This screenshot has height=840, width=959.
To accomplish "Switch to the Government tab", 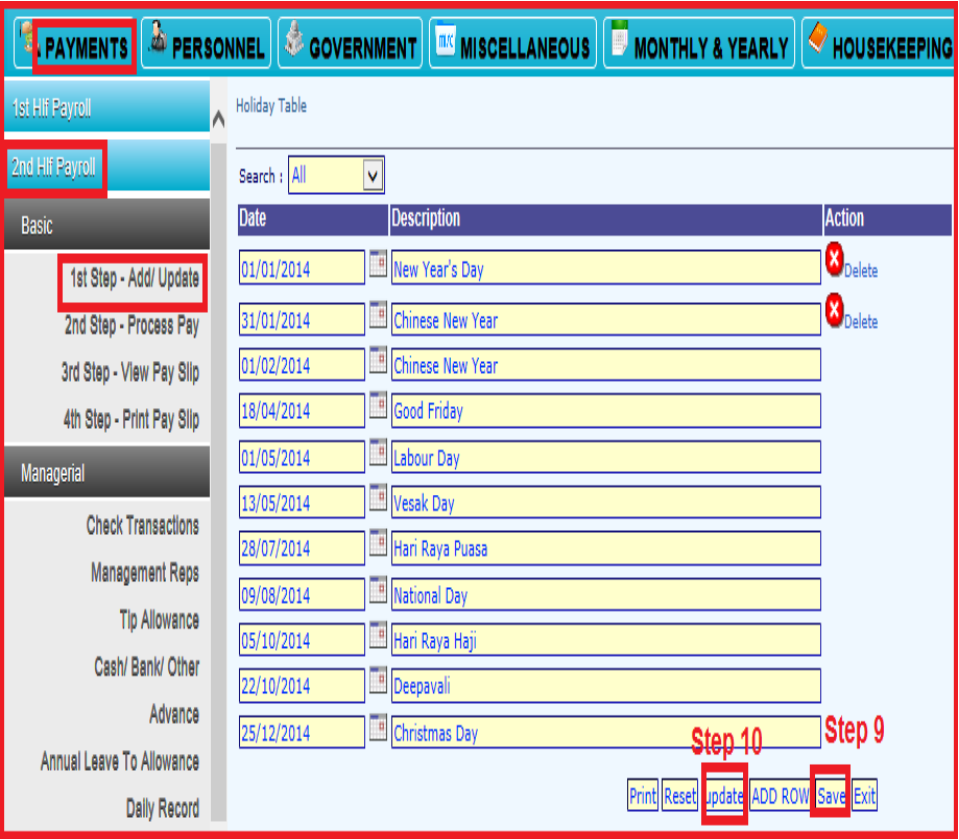I will pyautogui.click(x=349, y=46).
